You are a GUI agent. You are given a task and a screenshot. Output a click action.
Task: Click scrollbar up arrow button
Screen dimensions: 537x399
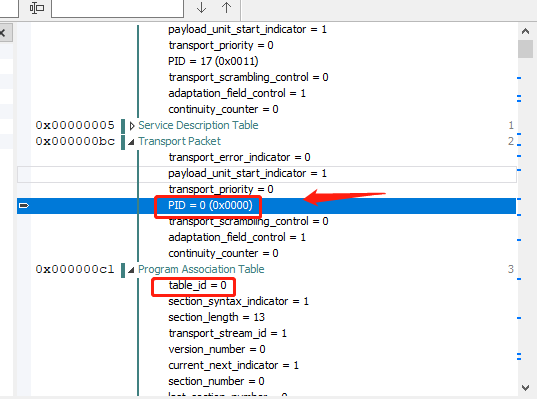[525, 32]
